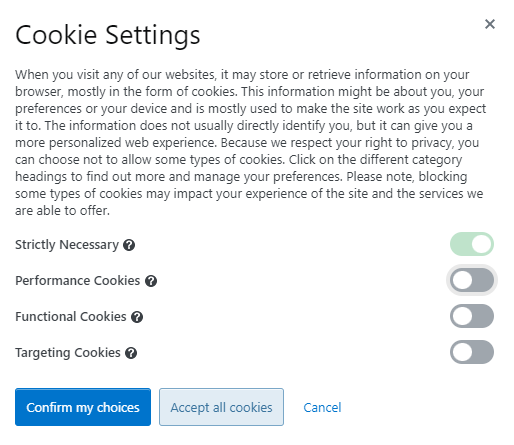Close the Cookie Settings dialog with X
The height and width of the screenshot is (445, 514).
490,24
